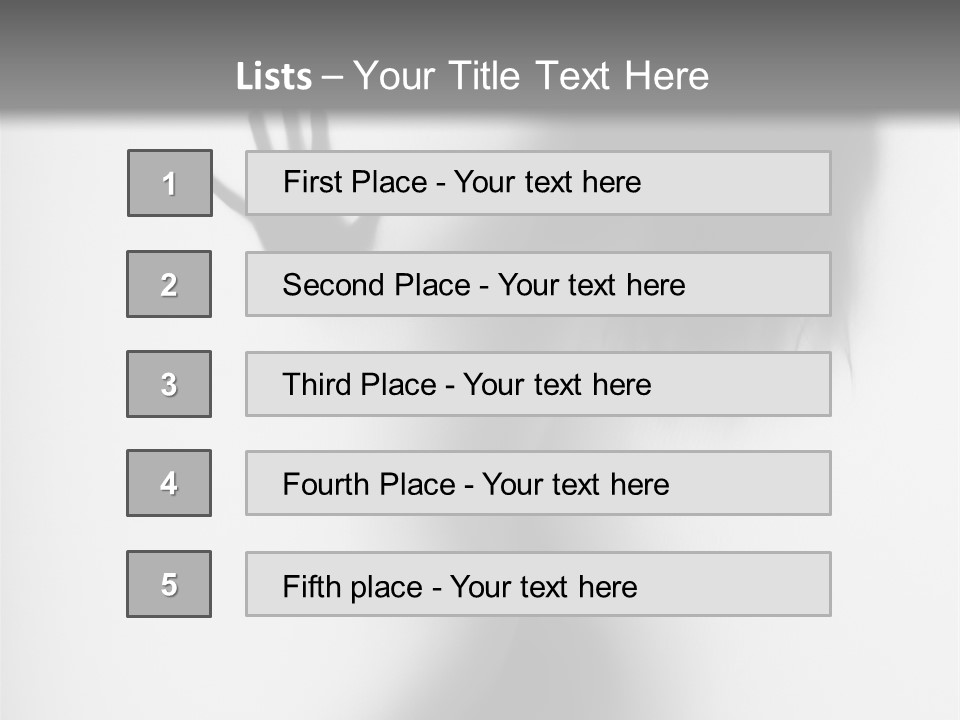The height and width of the screenshot is (720, 960).
Task: Click the dash in the slide title
Action: coord(332,77)
